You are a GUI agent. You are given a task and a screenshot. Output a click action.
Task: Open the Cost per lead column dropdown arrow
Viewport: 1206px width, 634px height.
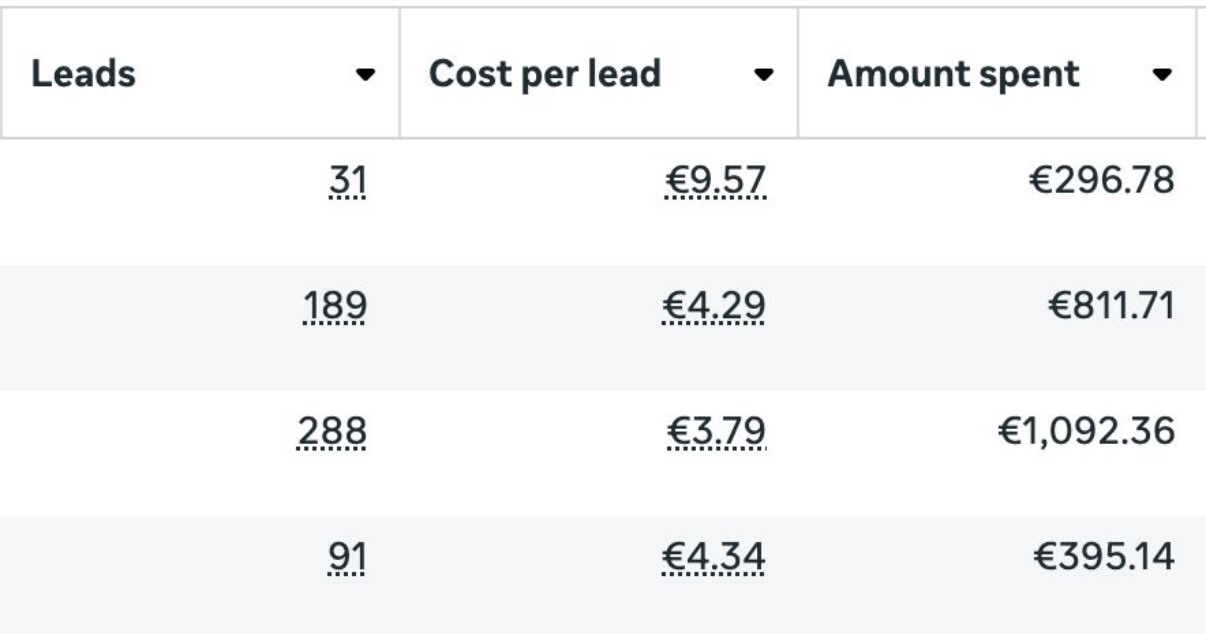764,75
